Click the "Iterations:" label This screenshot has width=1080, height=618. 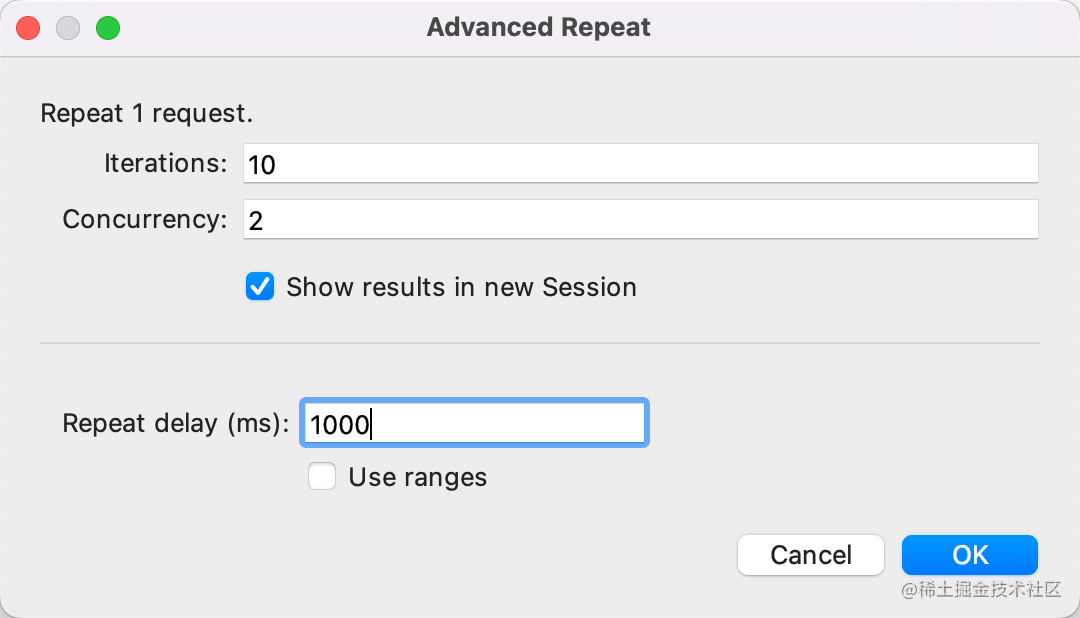tap(165, 163)
